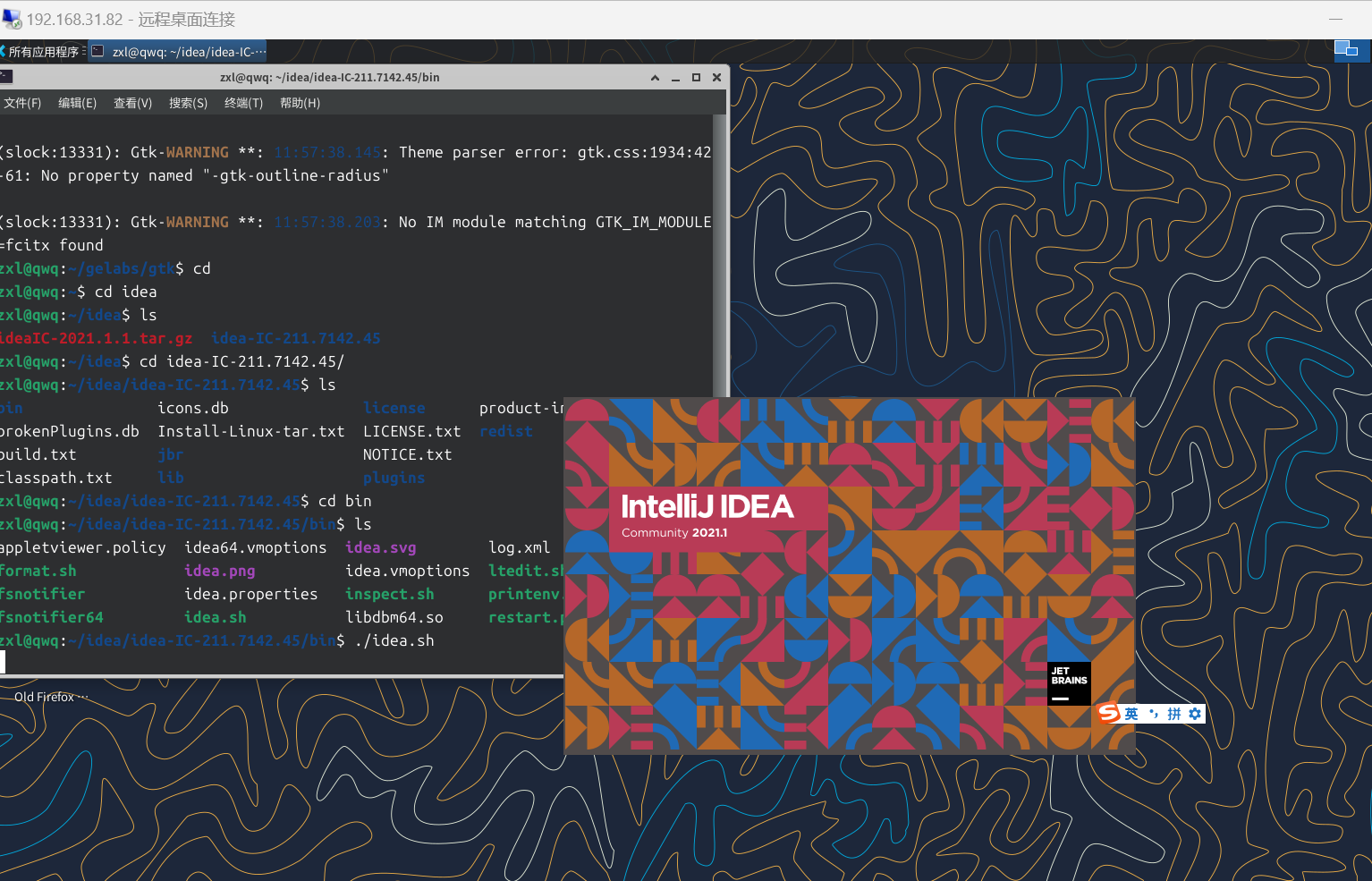Select the zxl@qwq terminal taskbar button
Screen dimensions: 1372x881
pyautogui.click(x=178, y=52)
